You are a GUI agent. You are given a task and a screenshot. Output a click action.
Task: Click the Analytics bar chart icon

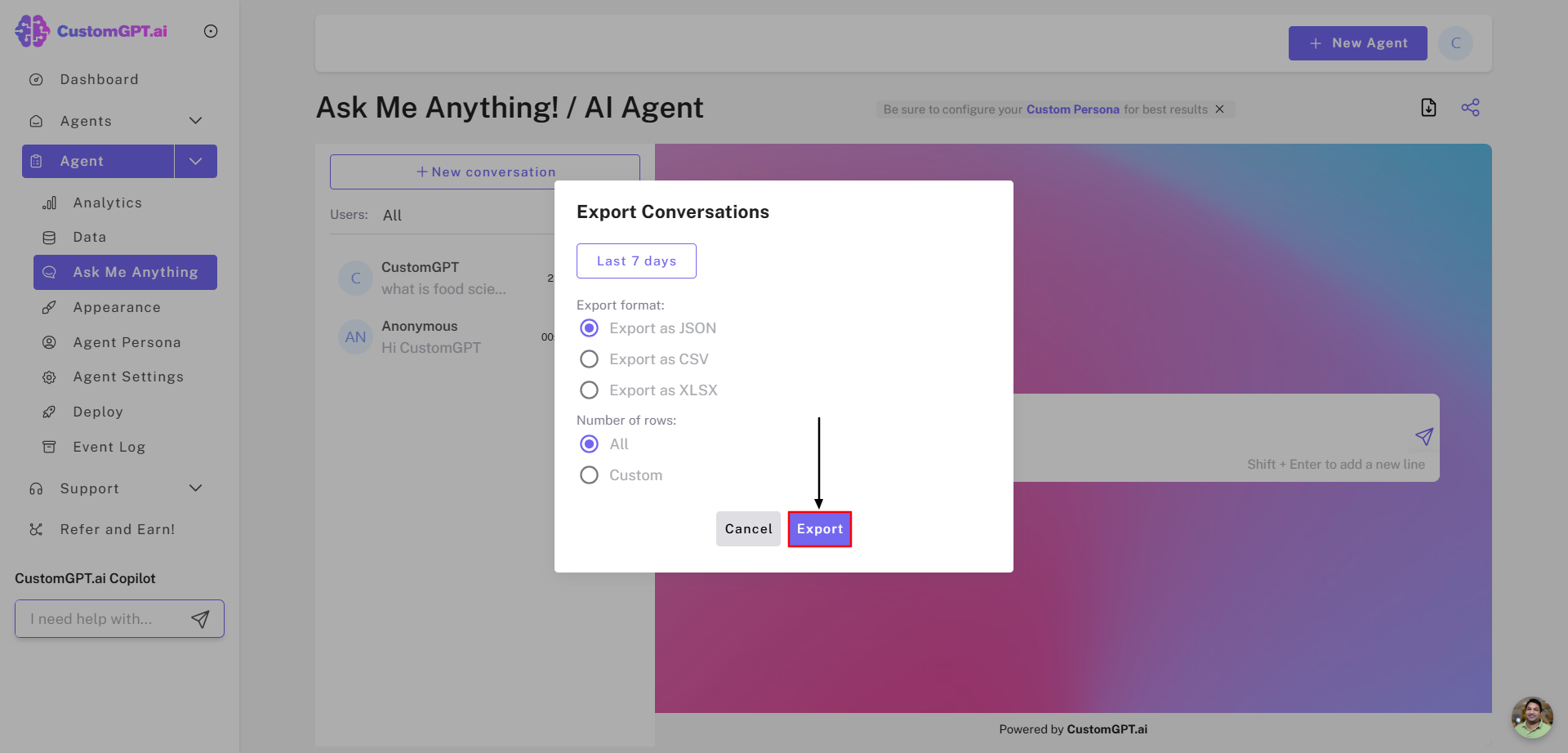coord(49,203)
